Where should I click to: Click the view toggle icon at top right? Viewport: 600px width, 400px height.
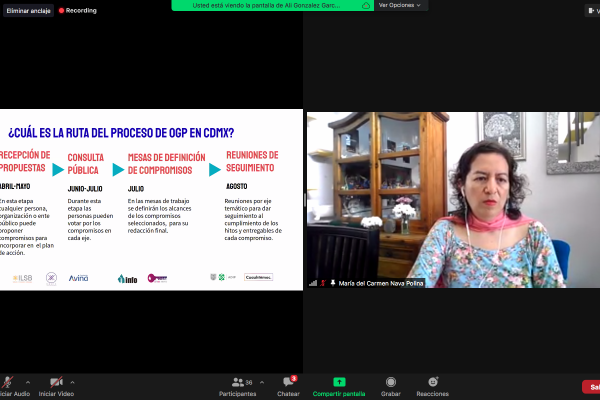pos(592,11)
